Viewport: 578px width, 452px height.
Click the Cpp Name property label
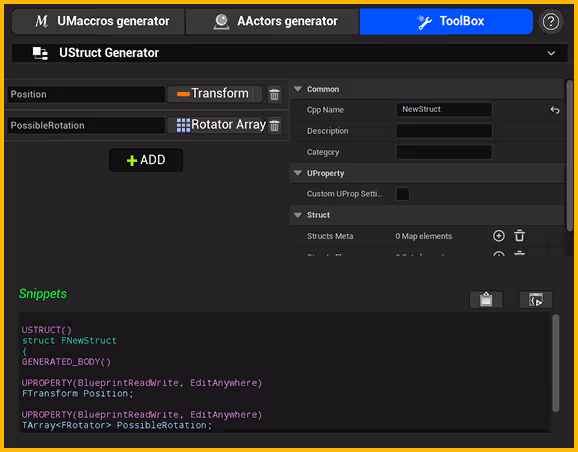point(325,110)
